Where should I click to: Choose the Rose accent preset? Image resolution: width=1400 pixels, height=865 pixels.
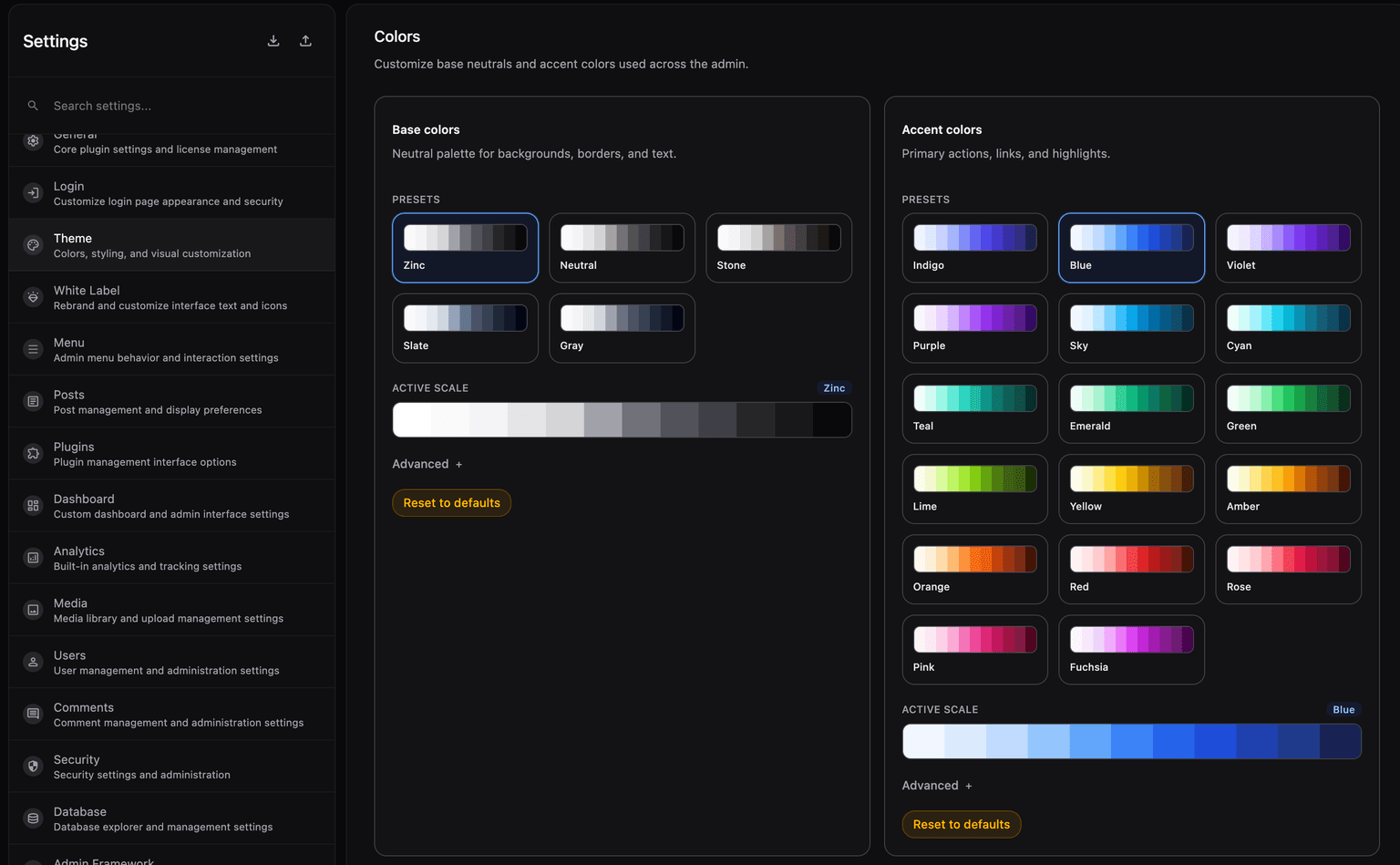point(1288,569)
